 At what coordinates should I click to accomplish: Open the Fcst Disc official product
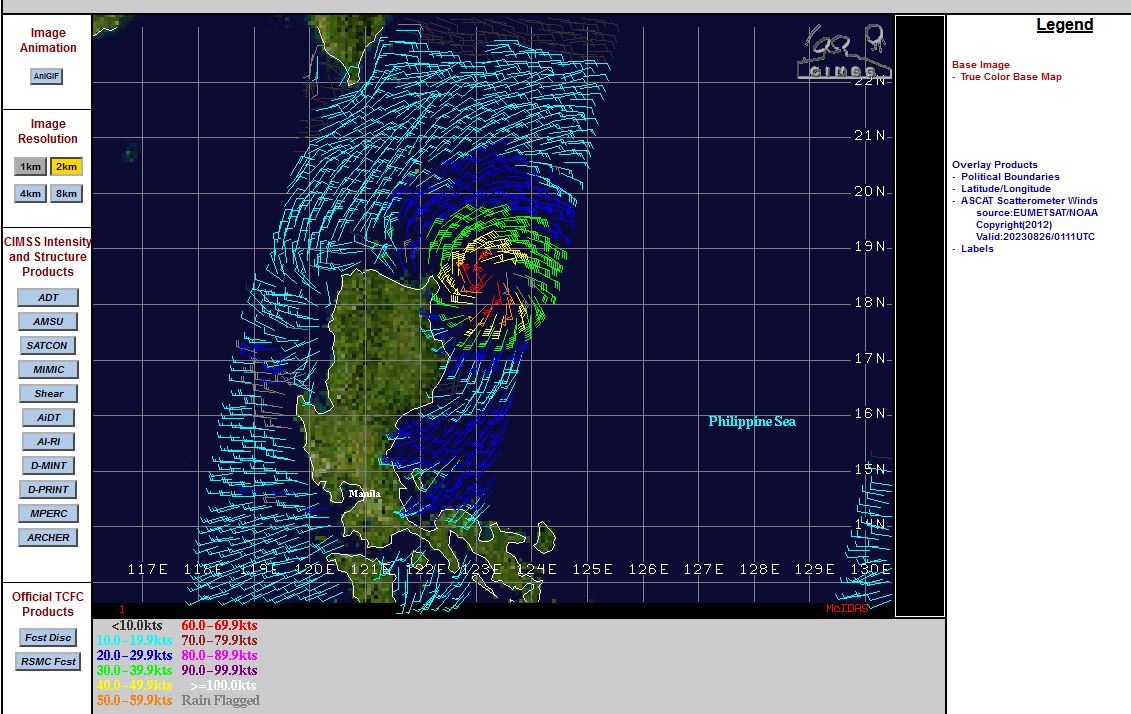pos(48,638)
